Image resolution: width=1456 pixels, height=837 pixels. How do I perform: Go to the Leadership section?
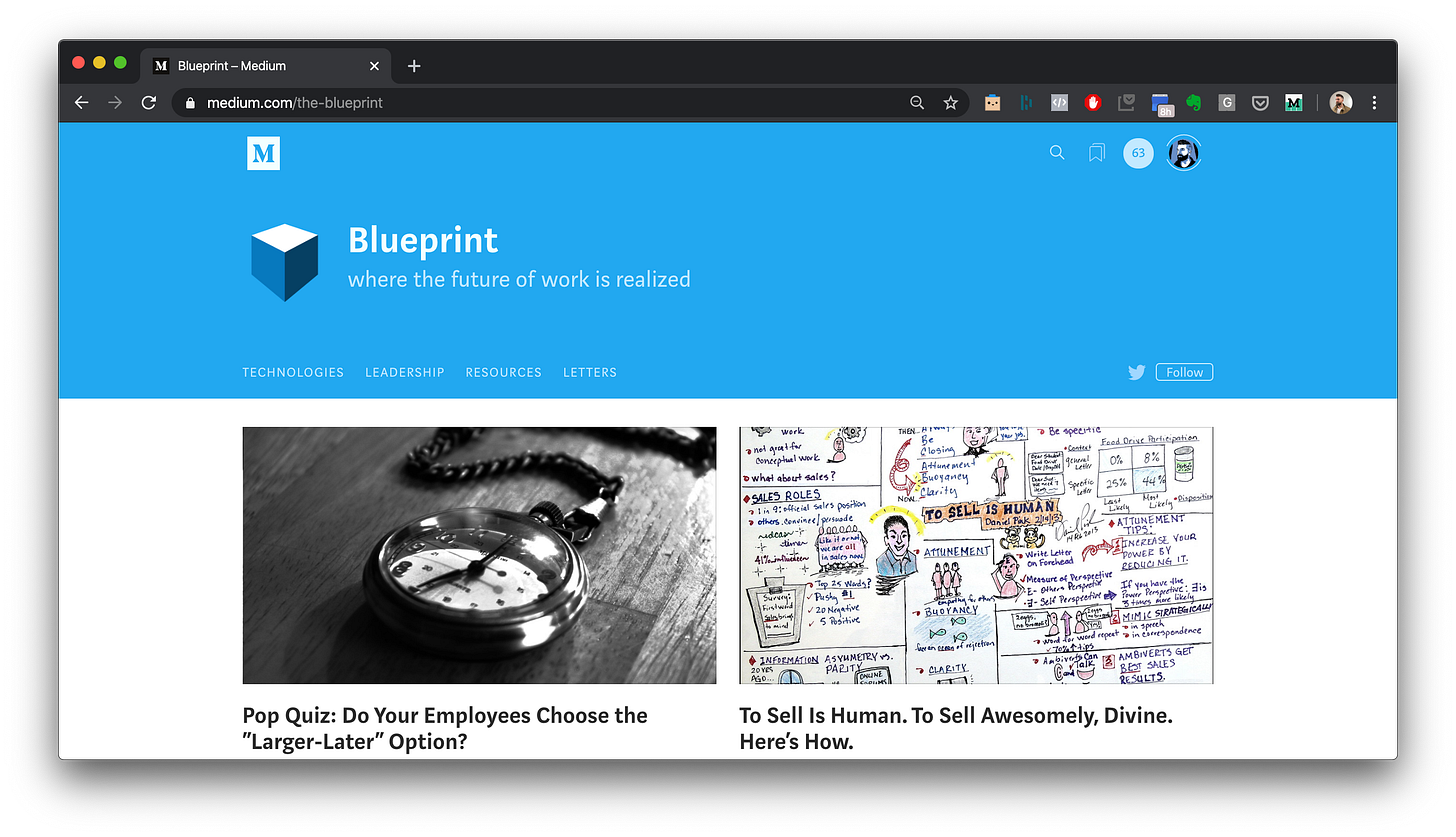click(x=405, y=372)
